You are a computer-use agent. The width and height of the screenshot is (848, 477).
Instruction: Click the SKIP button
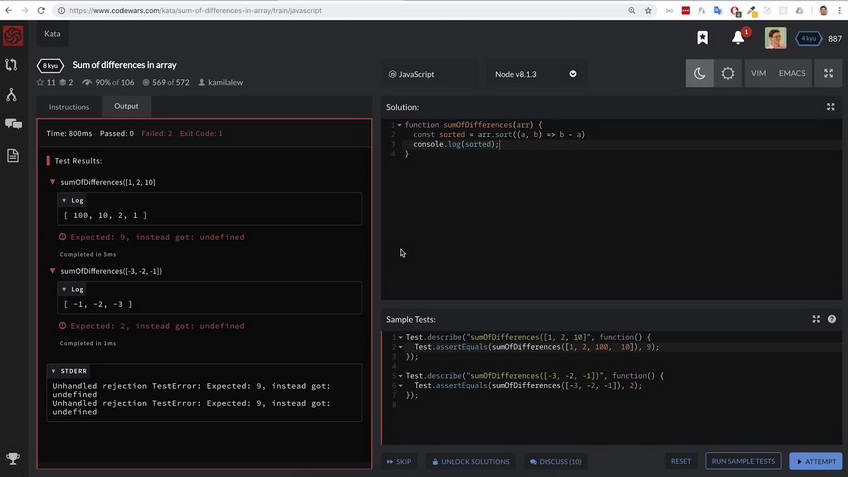[x=399, y=461]
